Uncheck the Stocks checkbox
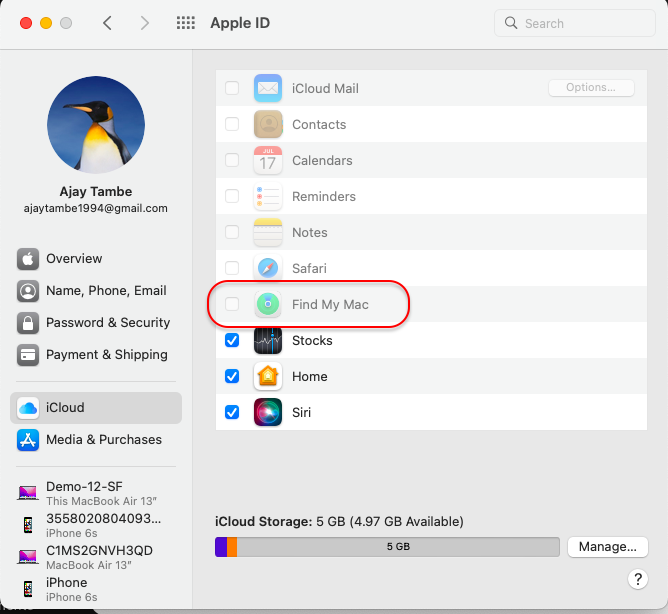This screenshot has width=668, height=614. (232, 340)
